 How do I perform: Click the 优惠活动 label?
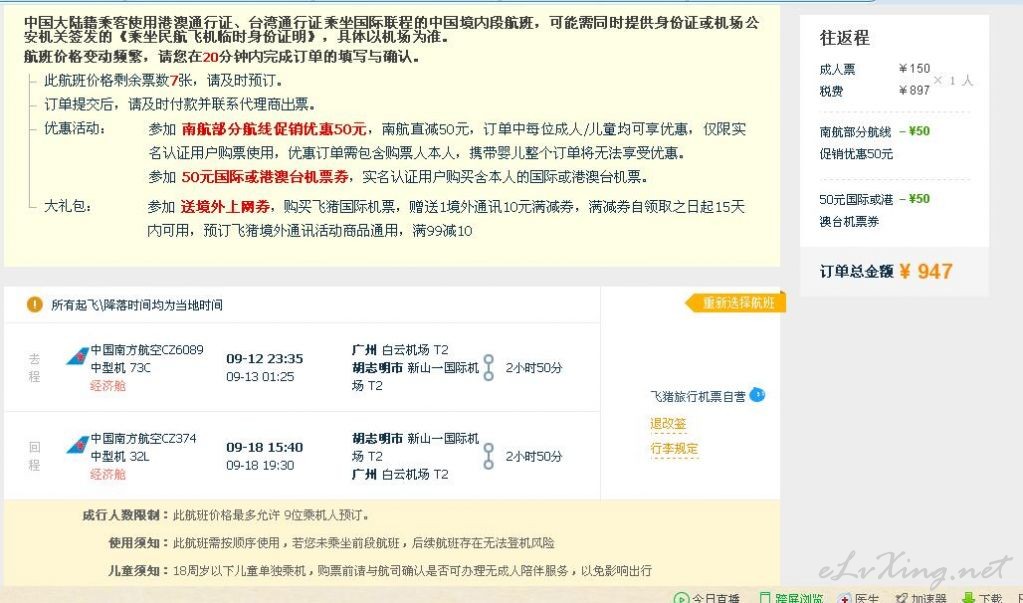click(75, 129)
